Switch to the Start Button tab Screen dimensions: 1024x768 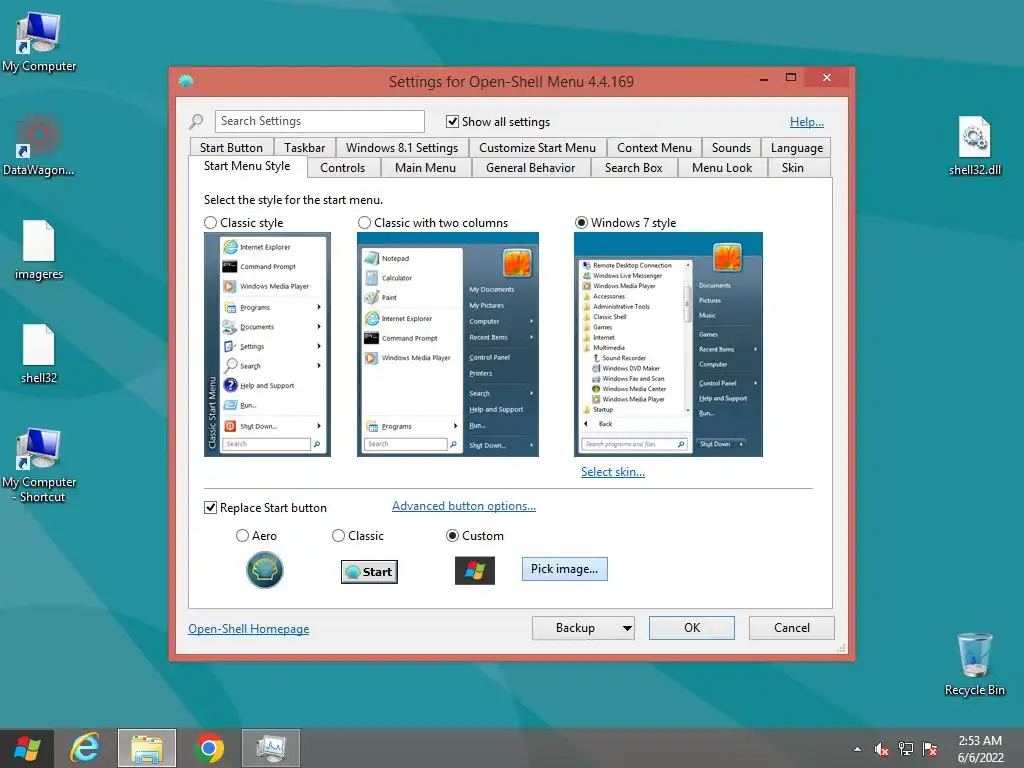click(x=231, y=148)
